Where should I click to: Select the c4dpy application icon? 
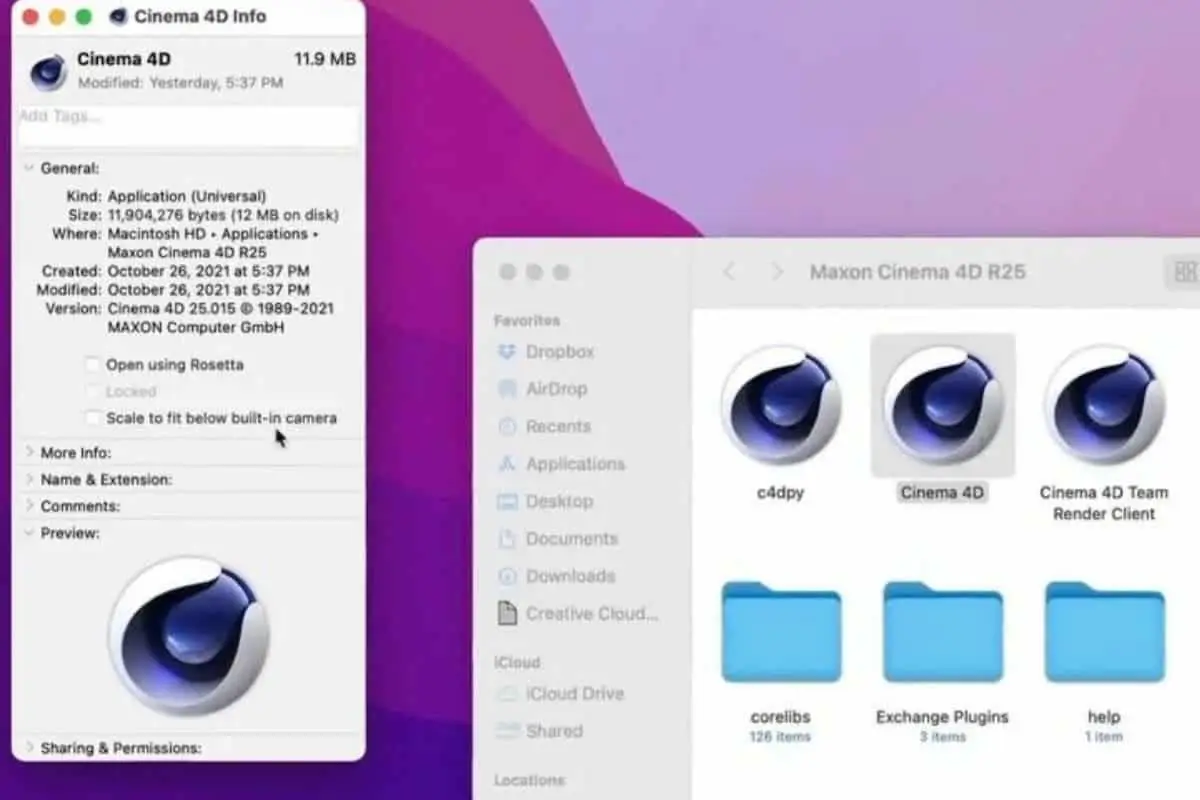click(x=780, y=405)
